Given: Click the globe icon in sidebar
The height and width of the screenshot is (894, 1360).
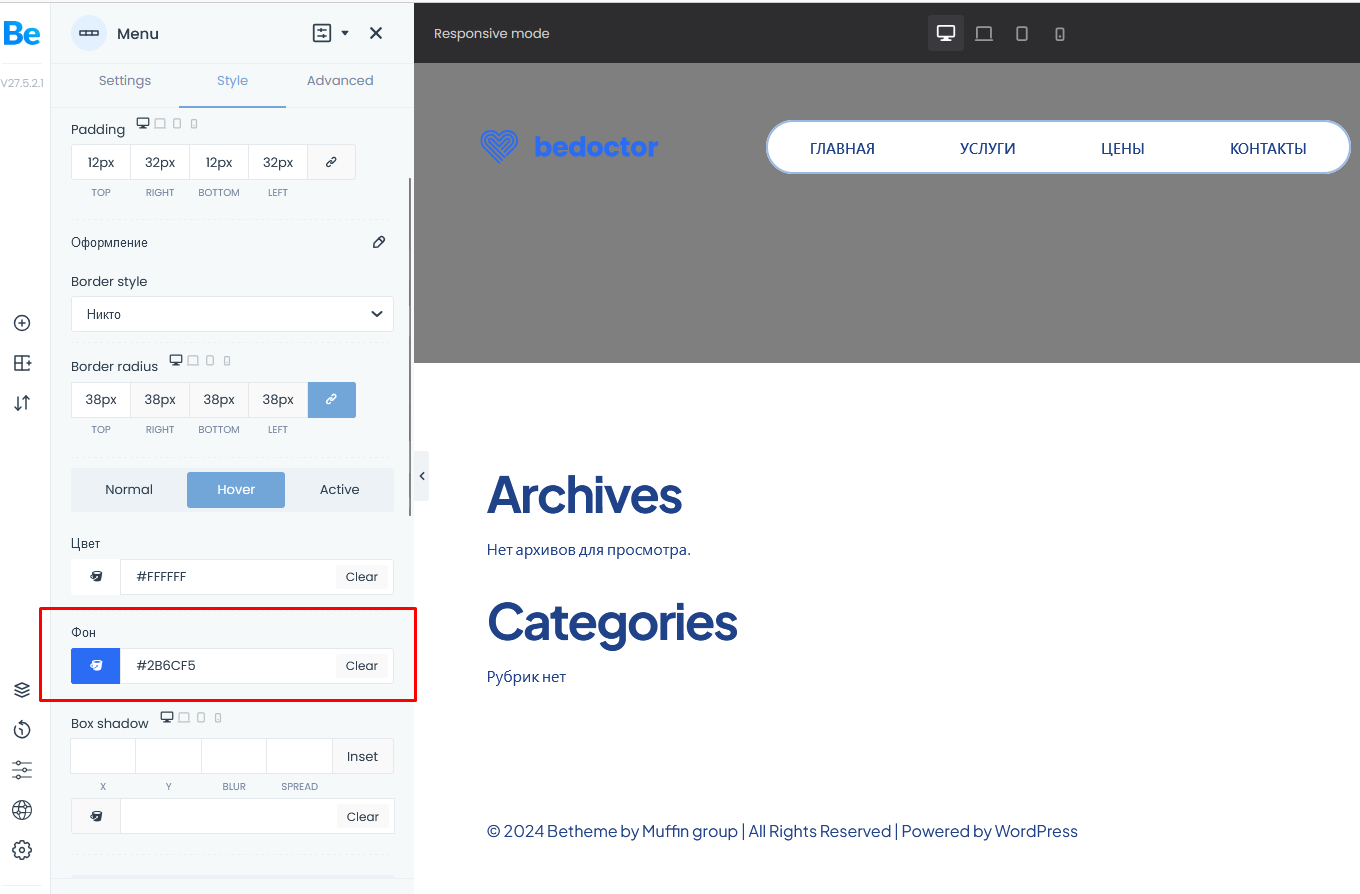Looking at the screenshot, I should click(x=22, y=810).
